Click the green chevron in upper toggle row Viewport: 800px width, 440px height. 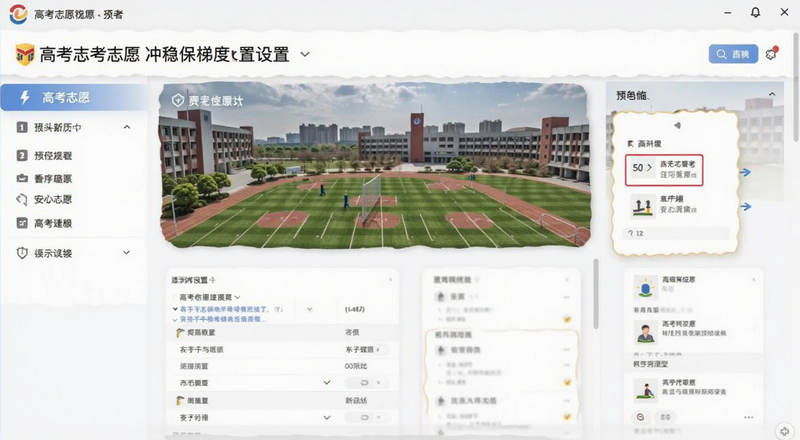click(327, 382)
